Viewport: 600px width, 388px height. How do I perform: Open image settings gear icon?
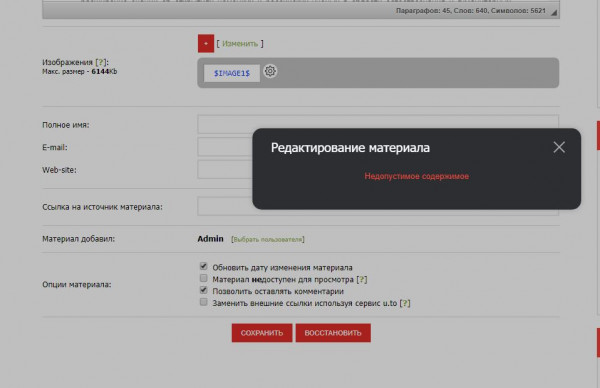(270, 71)
